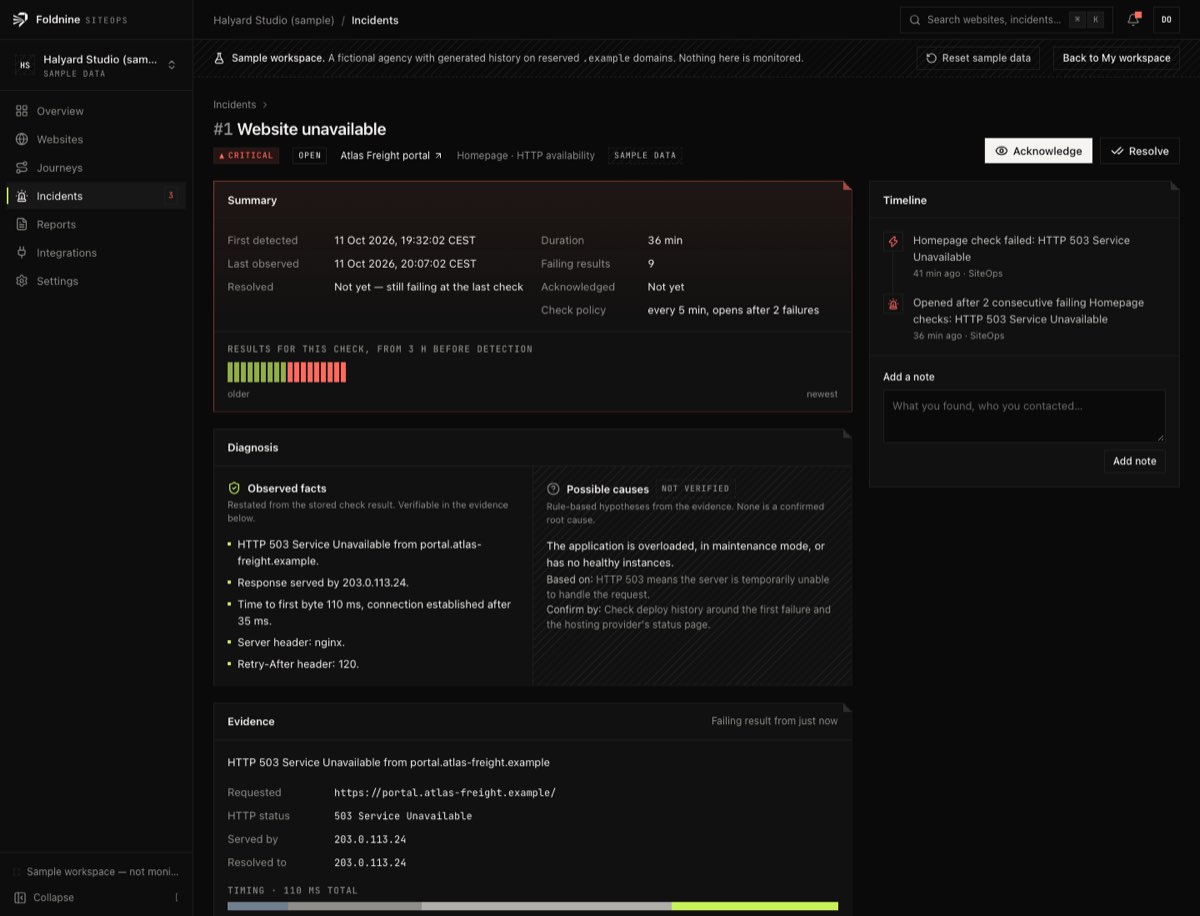Open Reports page

click(x=96, y=224)
